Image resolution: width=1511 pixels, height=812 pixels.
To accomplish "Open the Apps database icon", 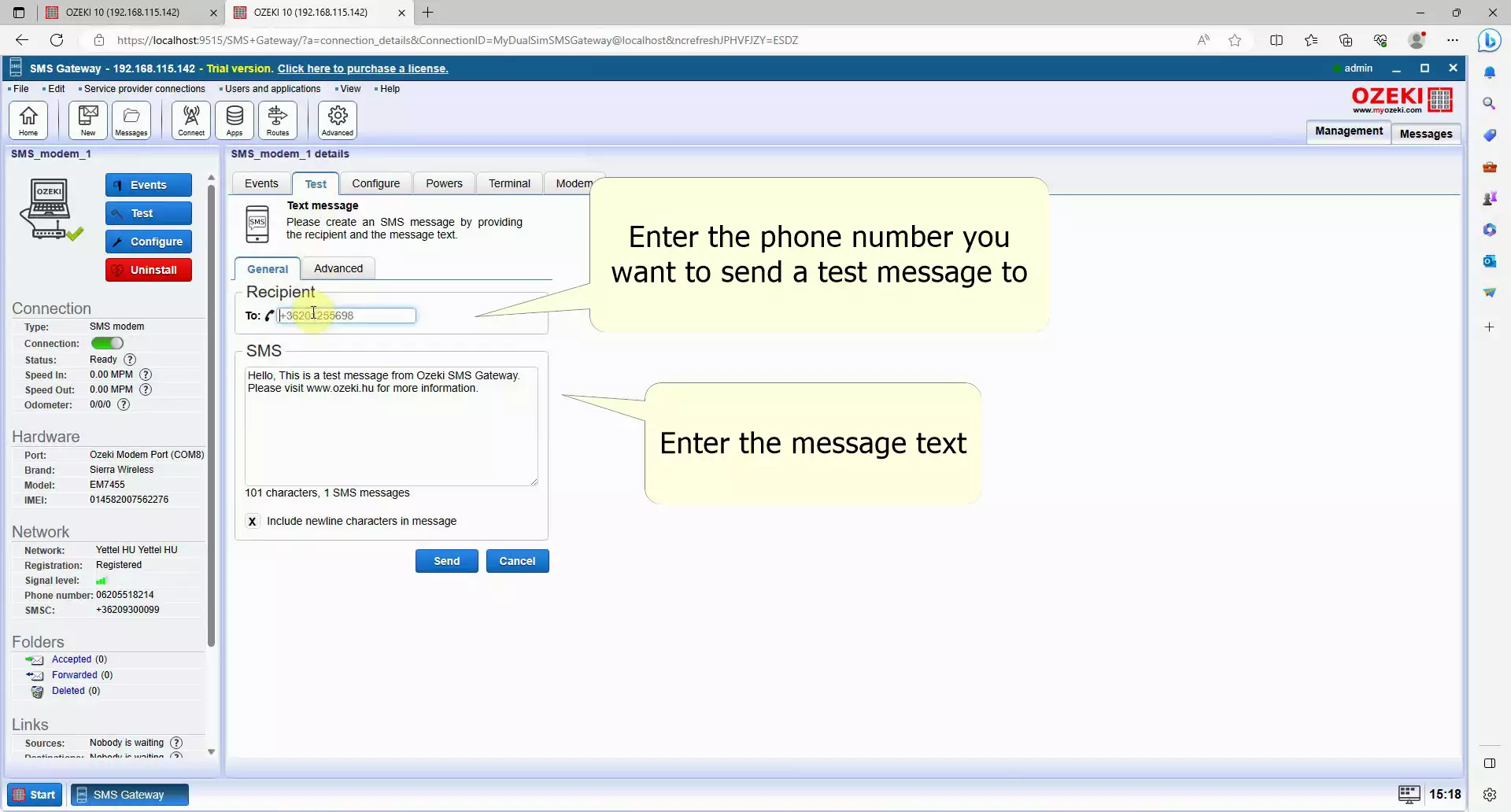I will click(x=235, y=120).
